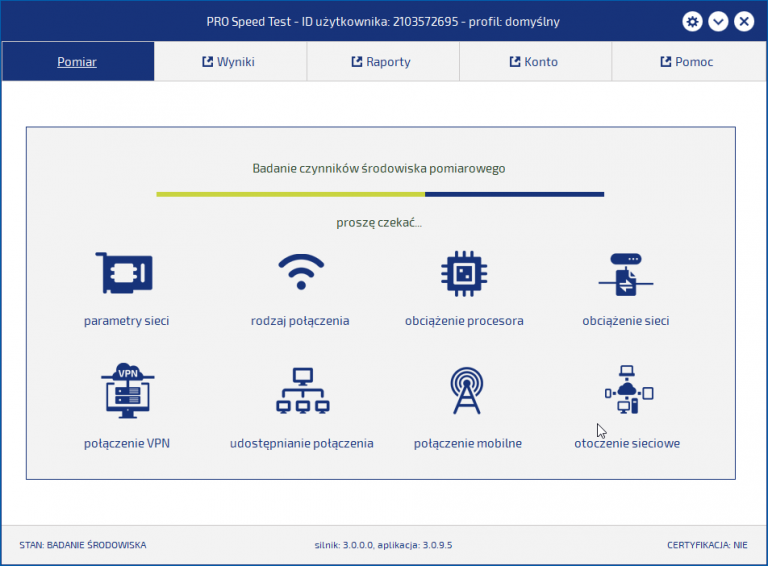Screen dimensions: 768x566
Task: Open the Wyniki tab
Action: point(229,62)
